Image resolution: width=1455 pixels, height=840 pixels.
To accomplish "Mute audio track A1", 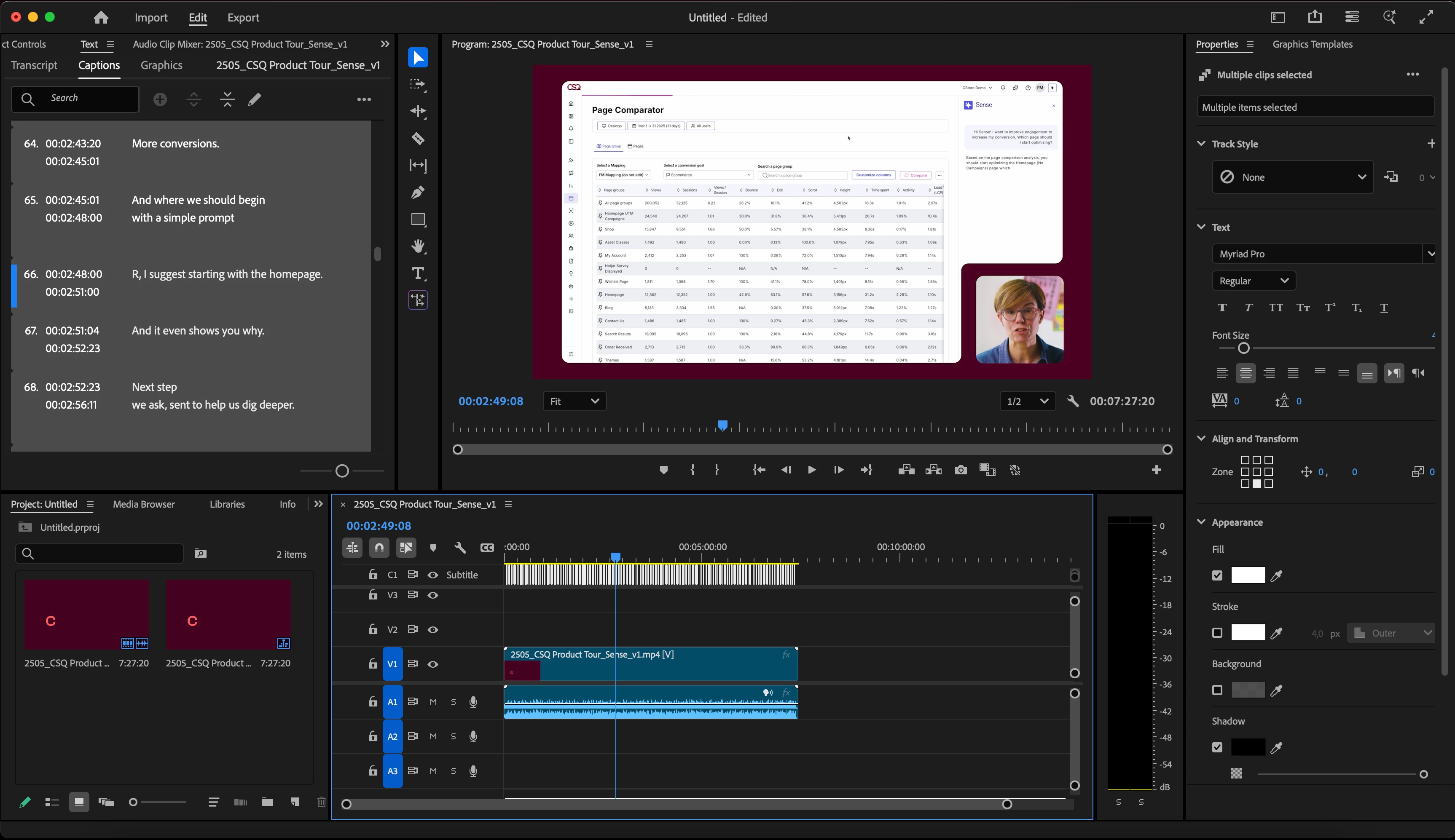I will [x=433, y=702].
